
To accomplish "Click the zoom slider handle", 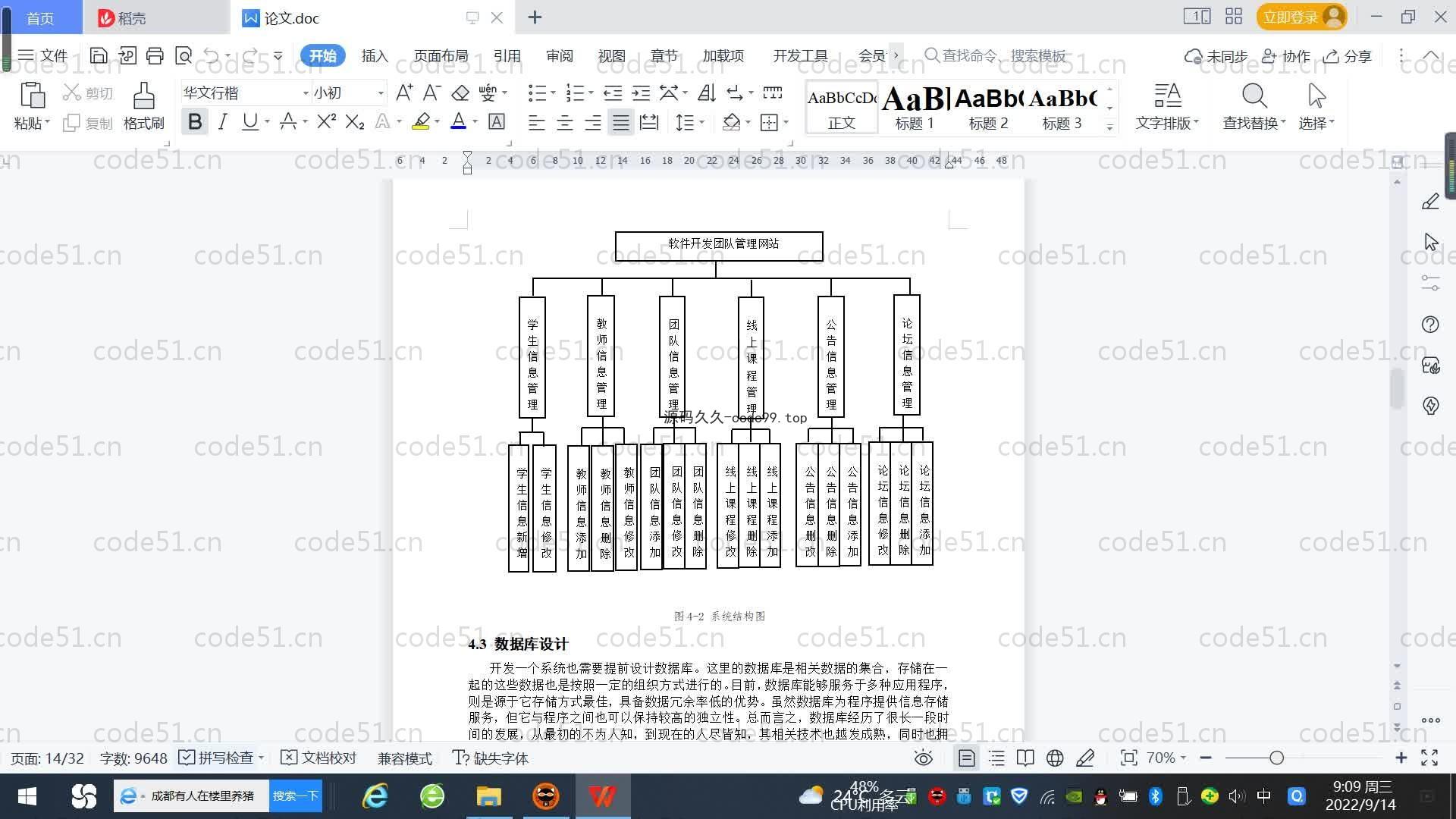I will click(x=1276, y=758).
